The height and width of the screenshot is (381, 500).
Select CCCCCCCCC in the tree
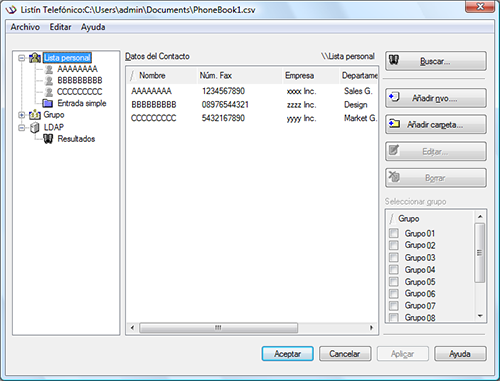click(80, 92)
